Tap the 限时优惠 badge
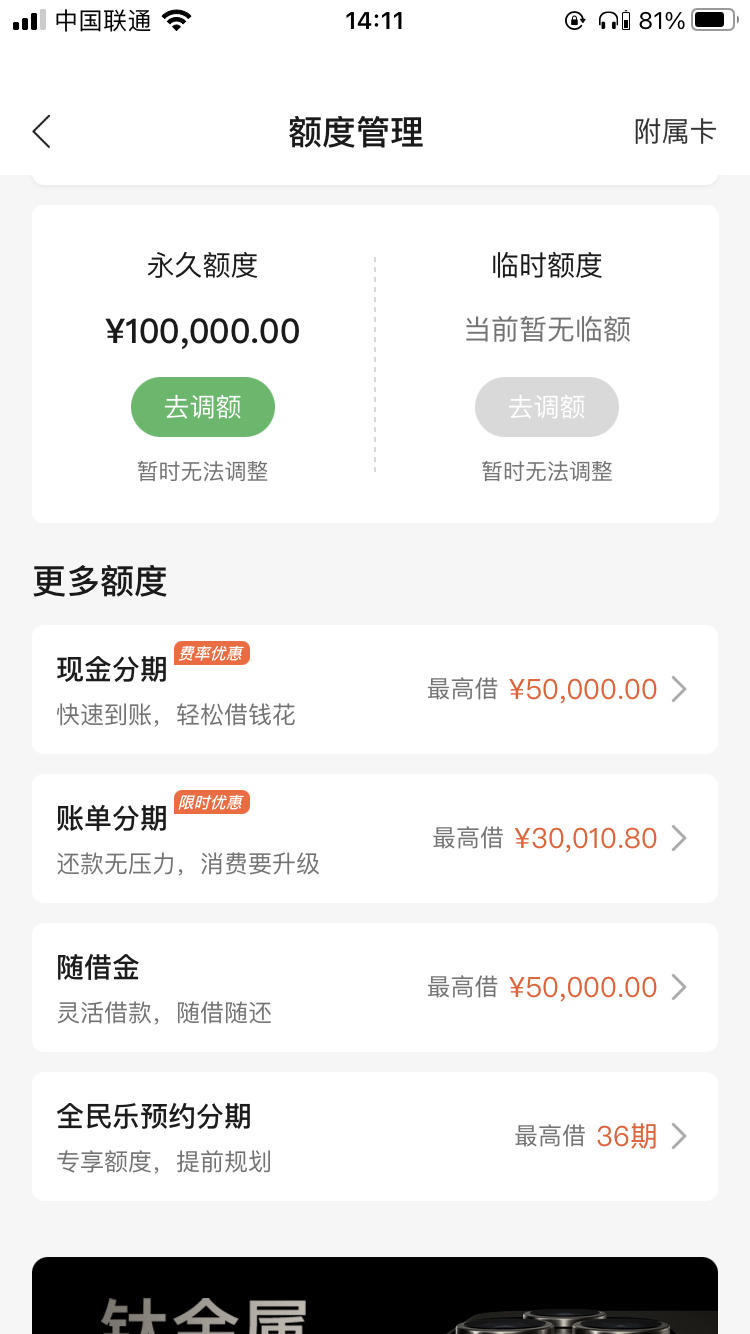Screen dimensions: 750x1334 211,802
